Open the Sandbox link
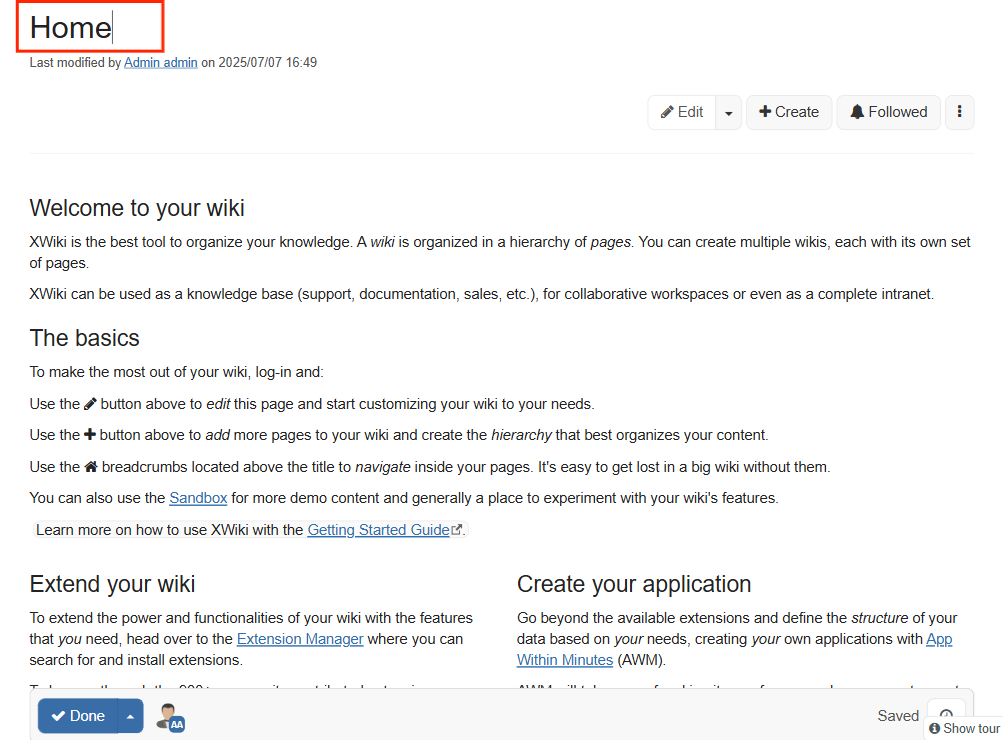Viewport: 1003px width, 740px height. pyautogui.click(x=198, y=498)
